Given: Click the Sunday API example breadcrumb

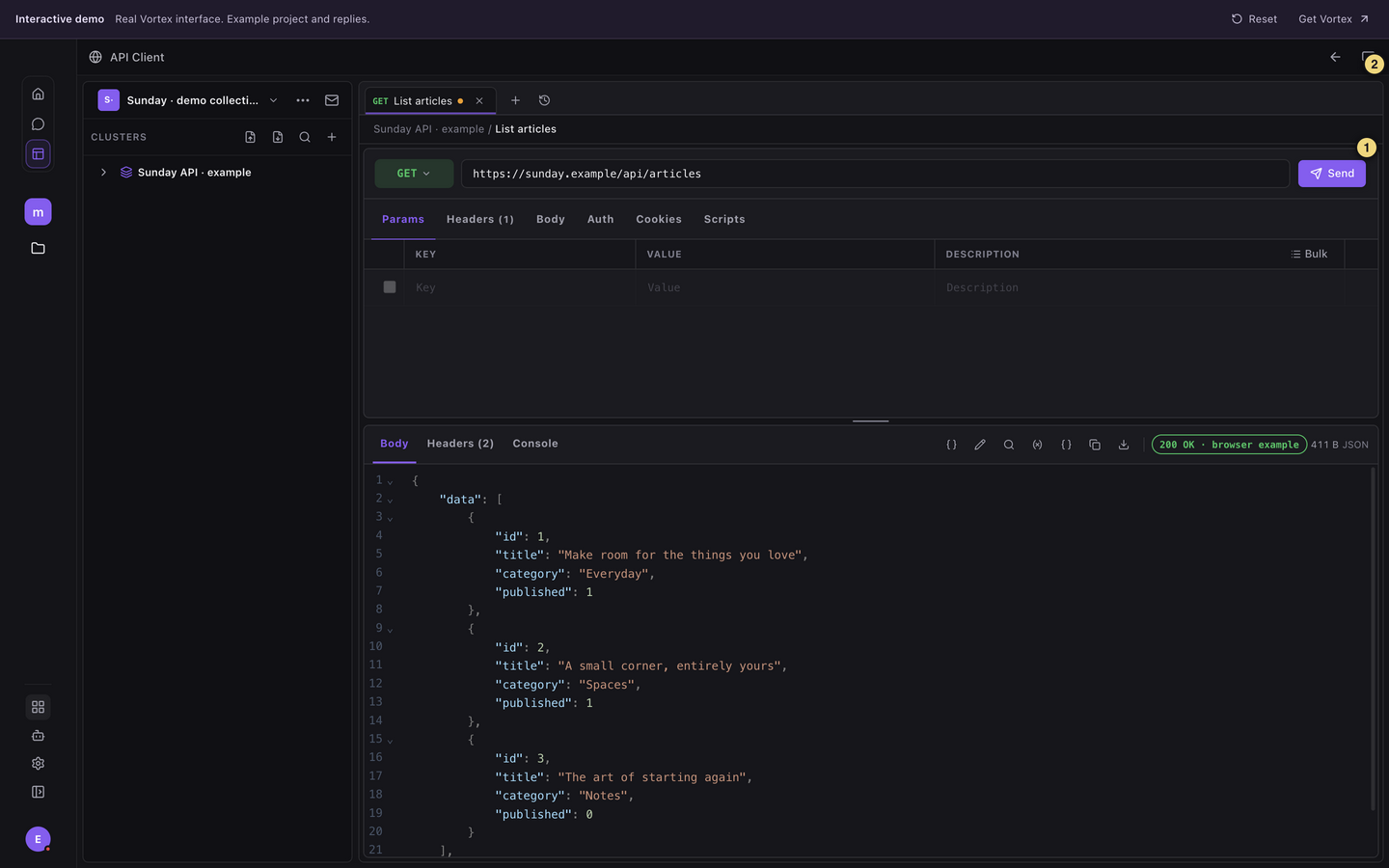Looking at the screenshot, I should tap(429, 129).
